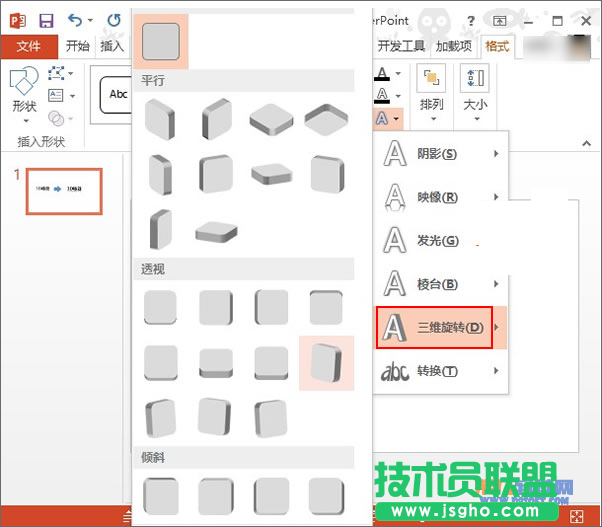The image size is (602, 527).
Task: Select Perspective Above preset in 透视 second row
Action: [161, 363]
